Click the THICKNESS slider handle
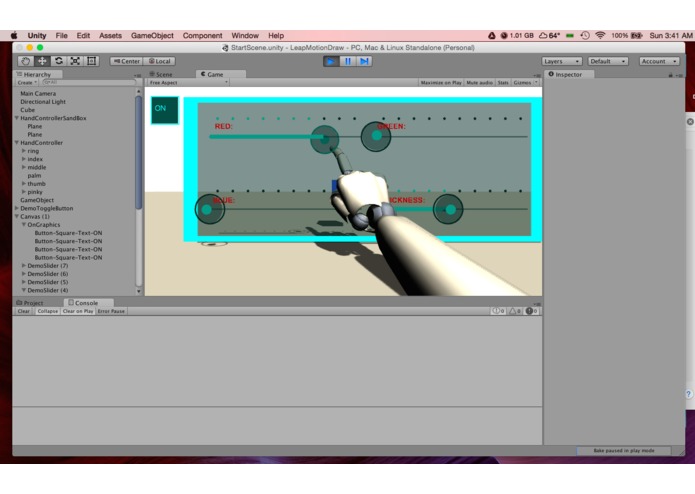 pos(448,209)
